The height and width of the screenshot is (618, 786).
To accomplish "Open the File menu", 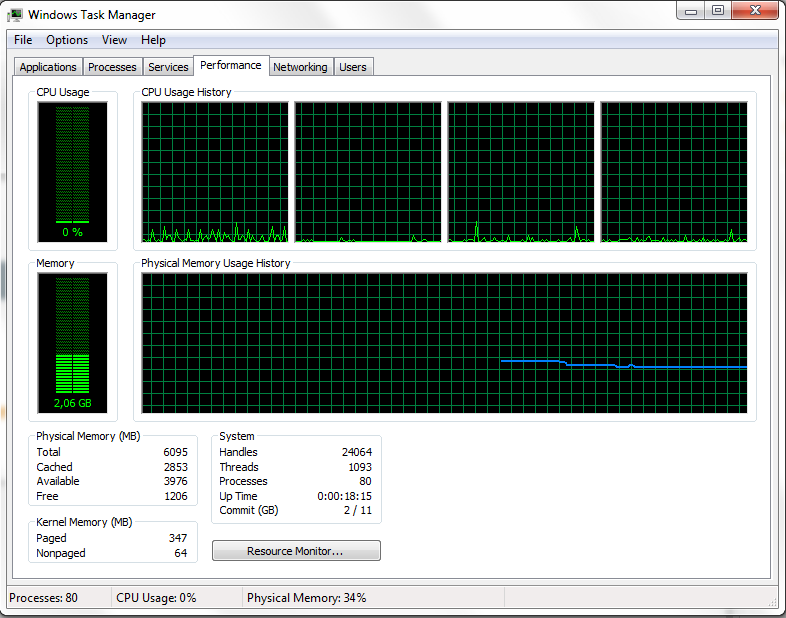I will (x=23, y=40).
